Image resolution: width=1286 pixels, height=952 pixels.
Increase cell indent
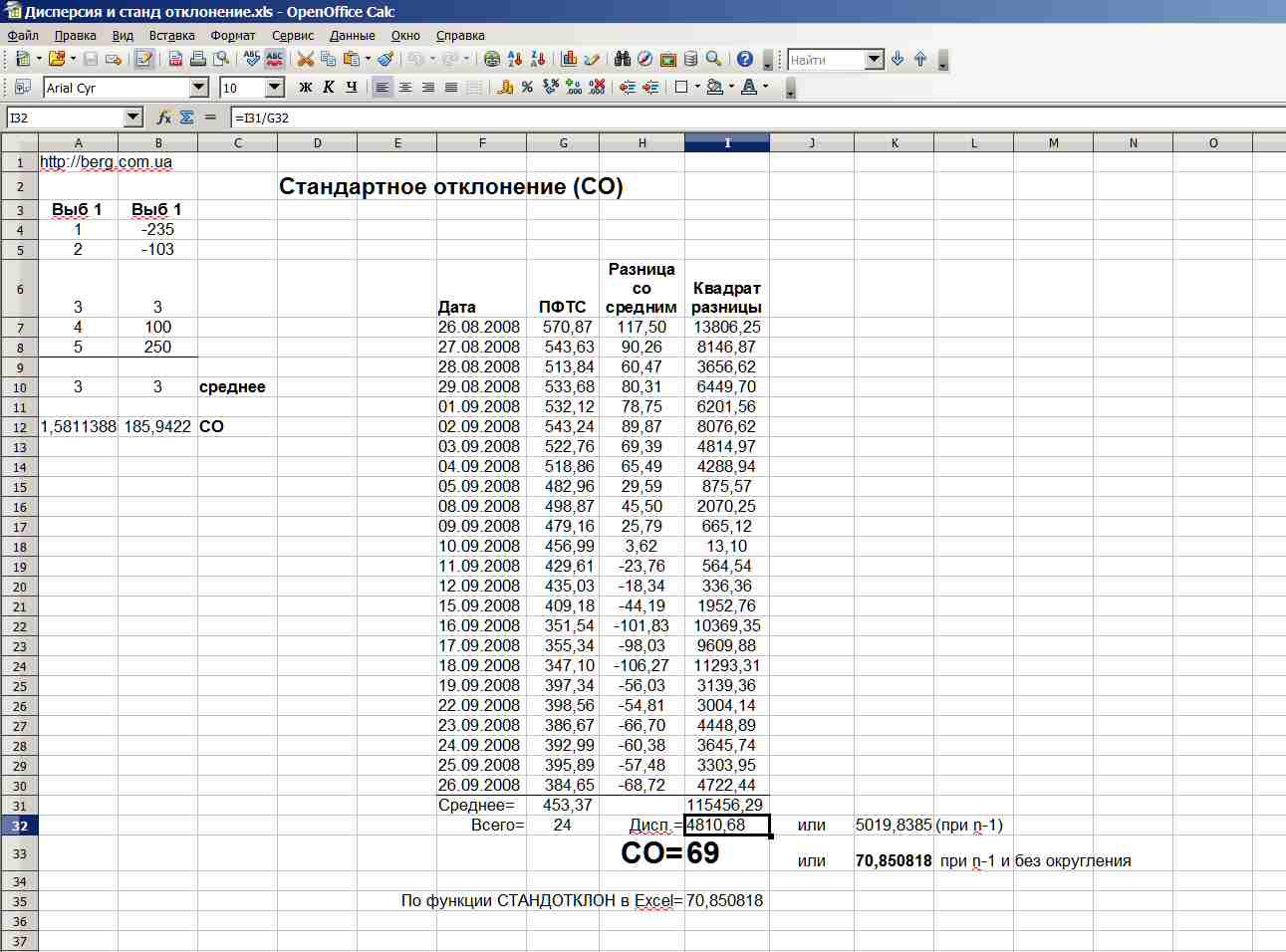pyautogui.click(x=650, y=88)
